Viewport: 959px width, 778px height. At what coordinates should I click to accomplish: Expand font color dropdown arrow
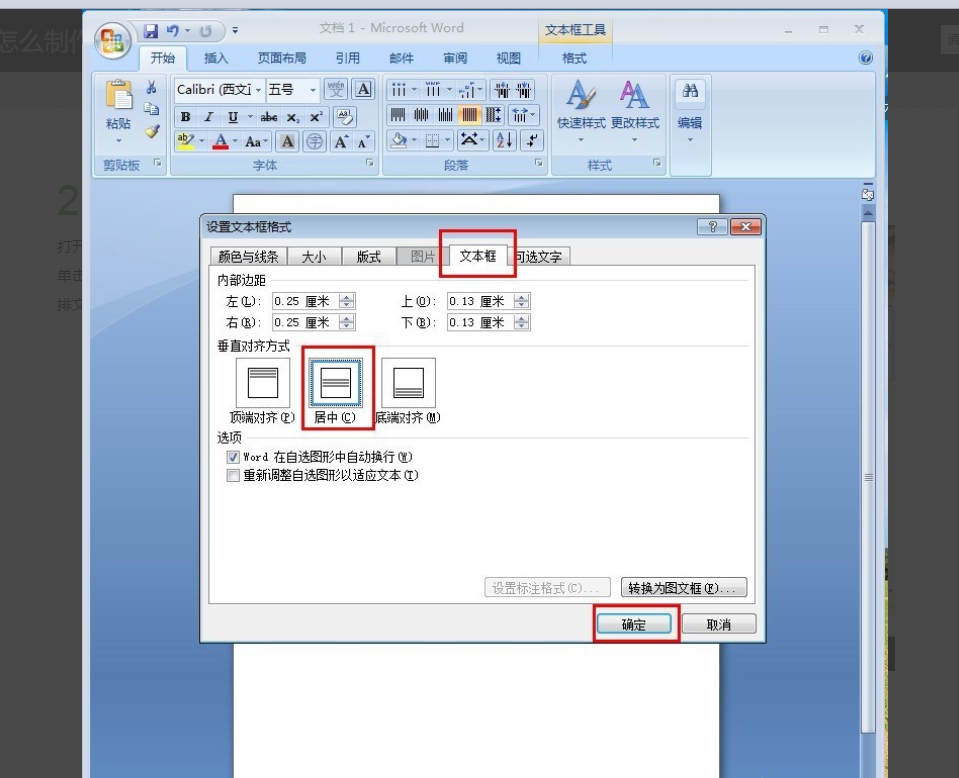pos(235,142)
